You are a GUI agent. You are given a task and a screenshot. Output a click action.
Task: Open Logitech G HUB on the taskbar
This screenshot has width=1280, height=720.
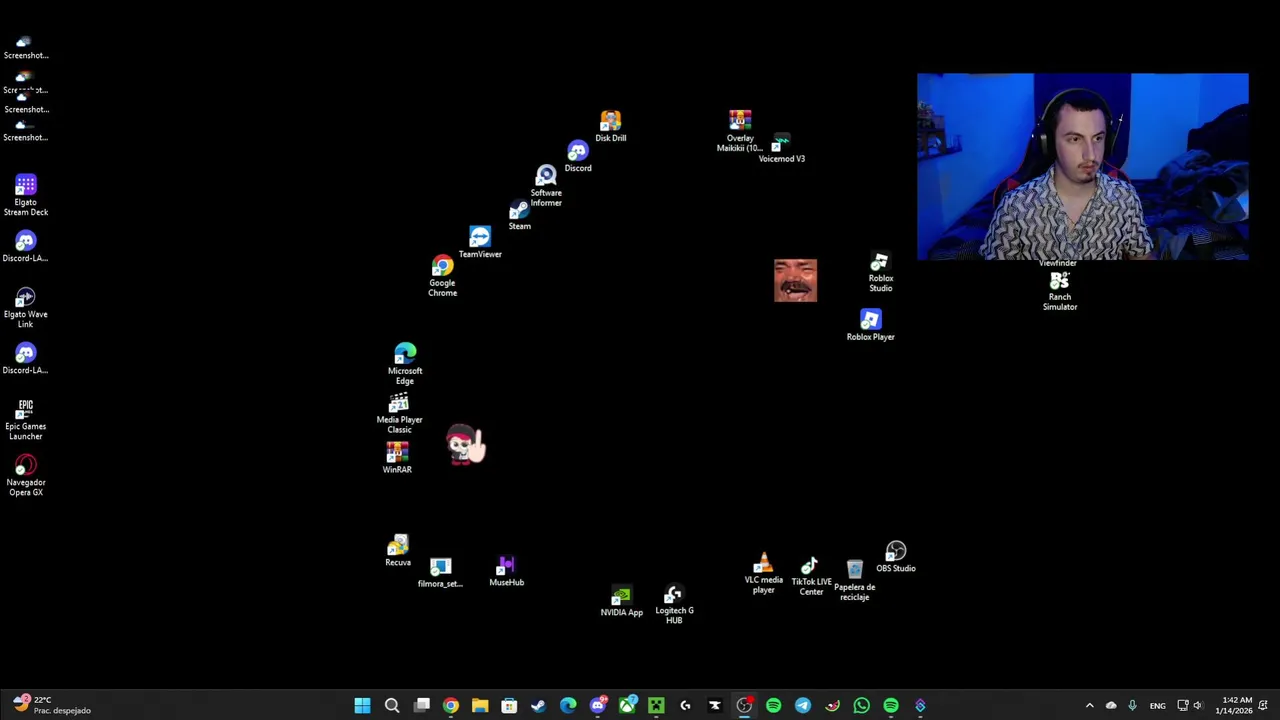point(685,706)
